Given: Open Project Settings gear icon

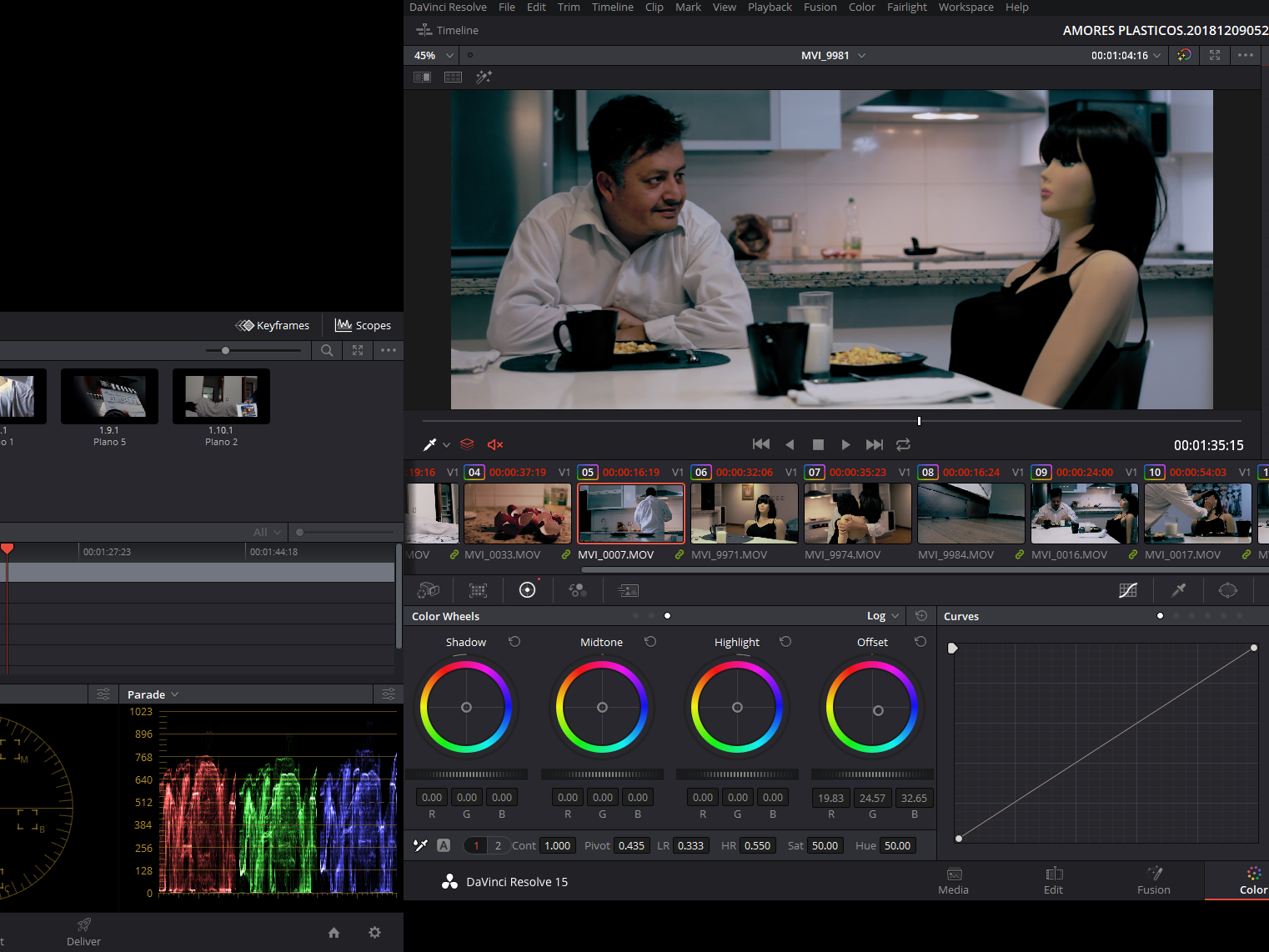Looking at the screenshot, I should (375, 933).
